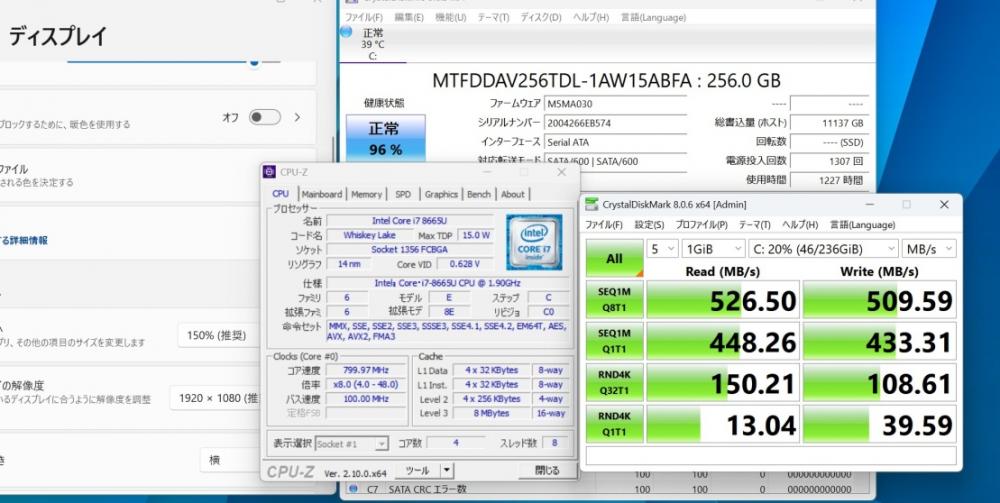This screenshot has width=1000, height=503.
Task: Open CrystalDiskMark 言語(Language) menu
Action: pyautogui.click(x=862, y=225)
